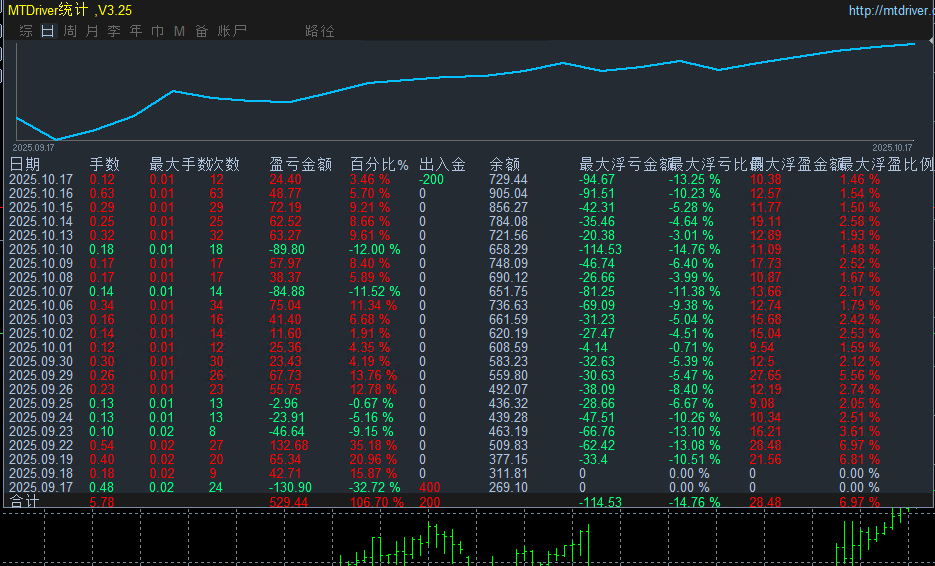Click the 日期 column header

(x=25, y=164)
